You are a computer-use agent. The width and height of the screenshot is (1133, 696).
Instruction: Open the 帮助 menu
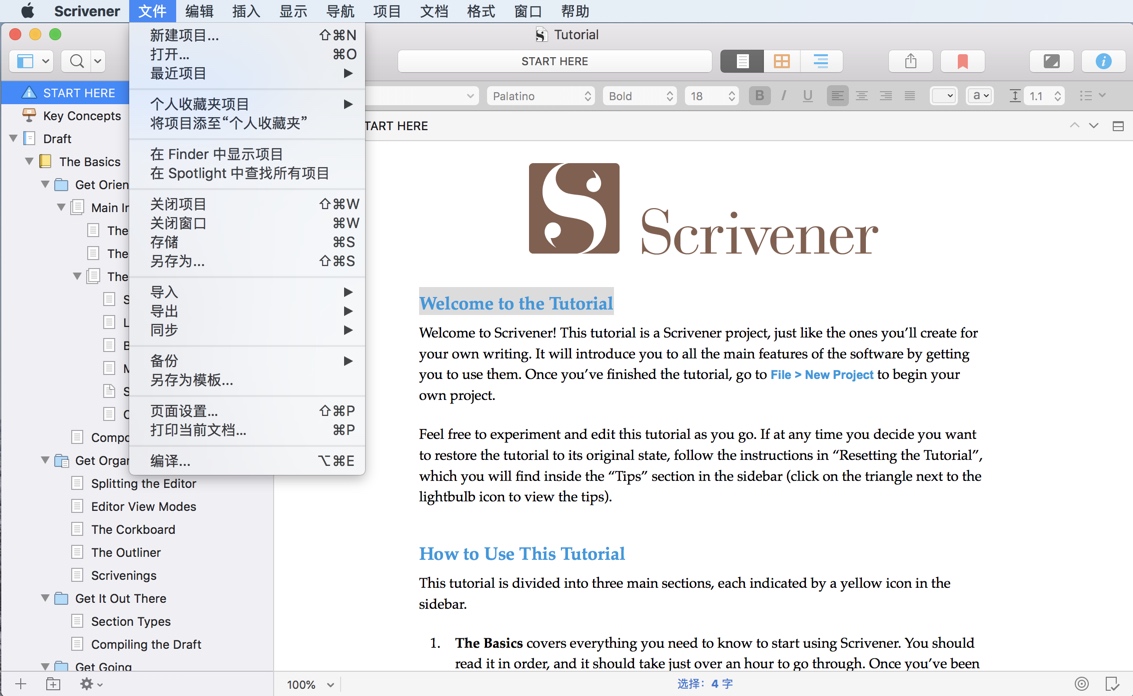pyautogui.click(x=575, y=12)
